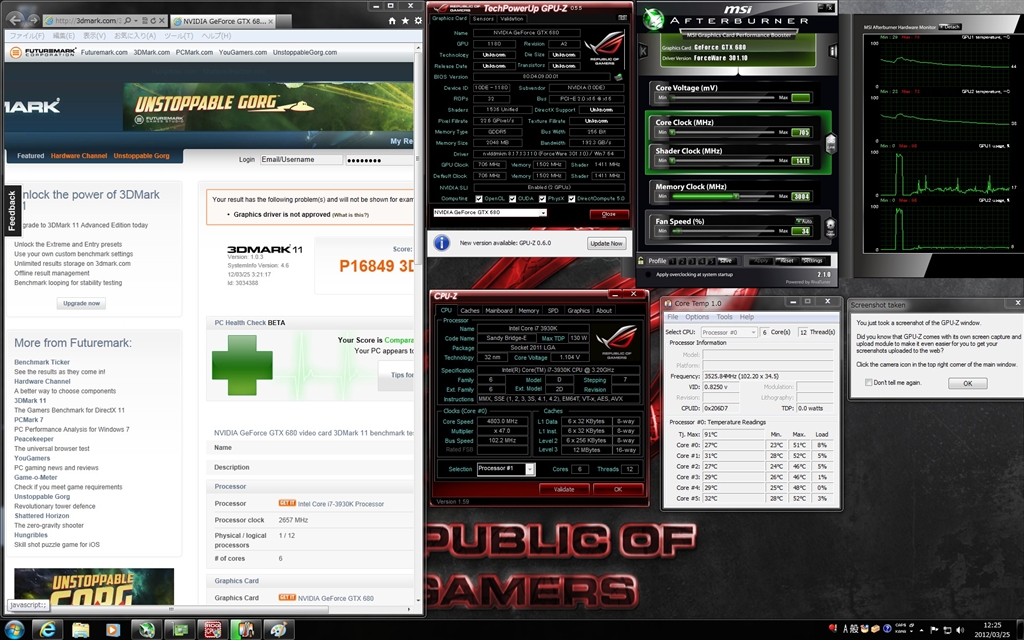Screen dimensions: 1024x640
Task: Switch to Mainboard tab in CPU-Z
Action: [499, 311]
